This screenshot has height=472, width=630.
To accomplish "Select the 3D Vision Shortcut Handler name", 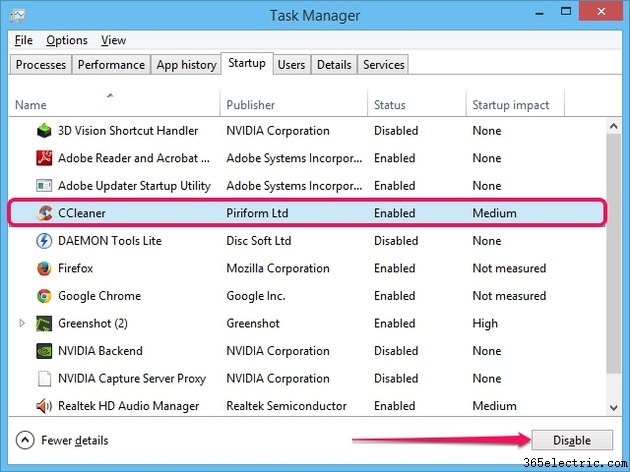I will pyautogui.click(x=128, y=131).
